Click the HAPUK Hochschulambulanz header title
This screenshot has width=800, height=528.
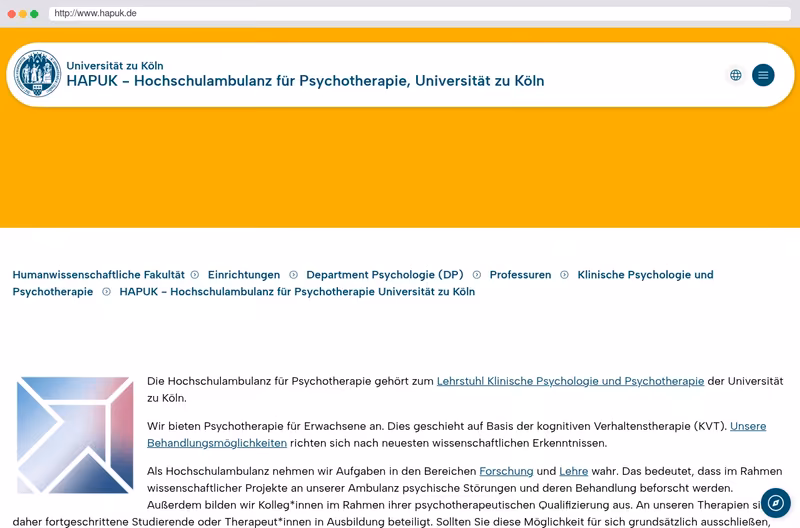tap(305, 81)
